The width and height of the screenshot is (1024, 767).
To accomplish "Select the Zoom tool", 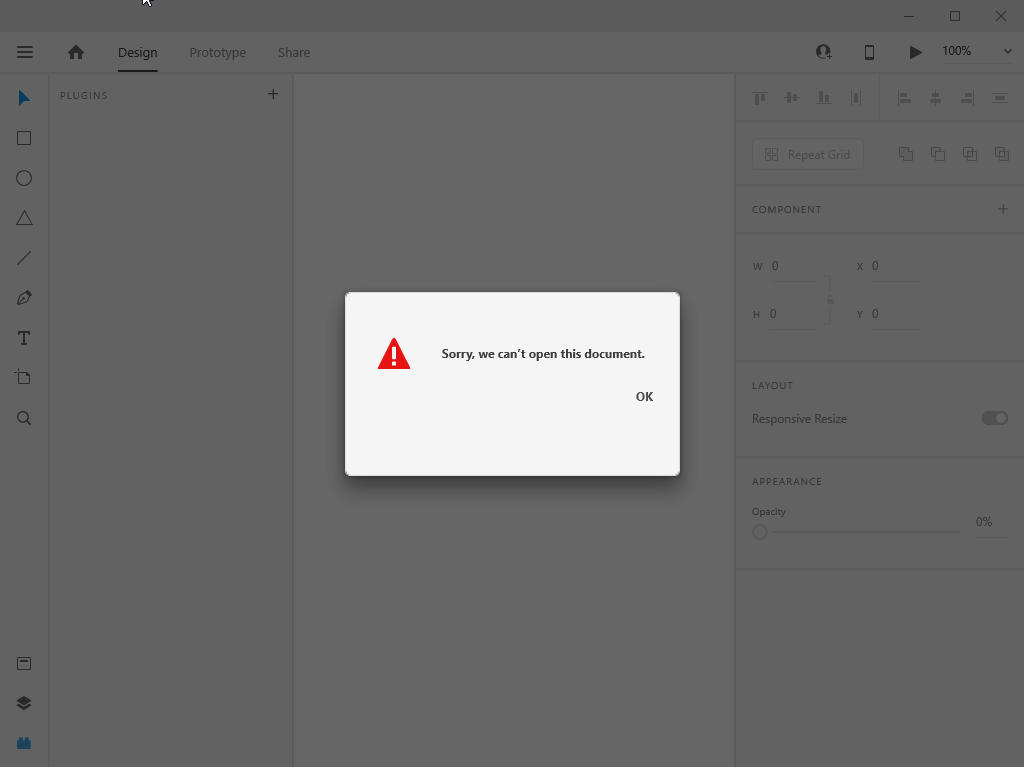I will coord(23,417).
